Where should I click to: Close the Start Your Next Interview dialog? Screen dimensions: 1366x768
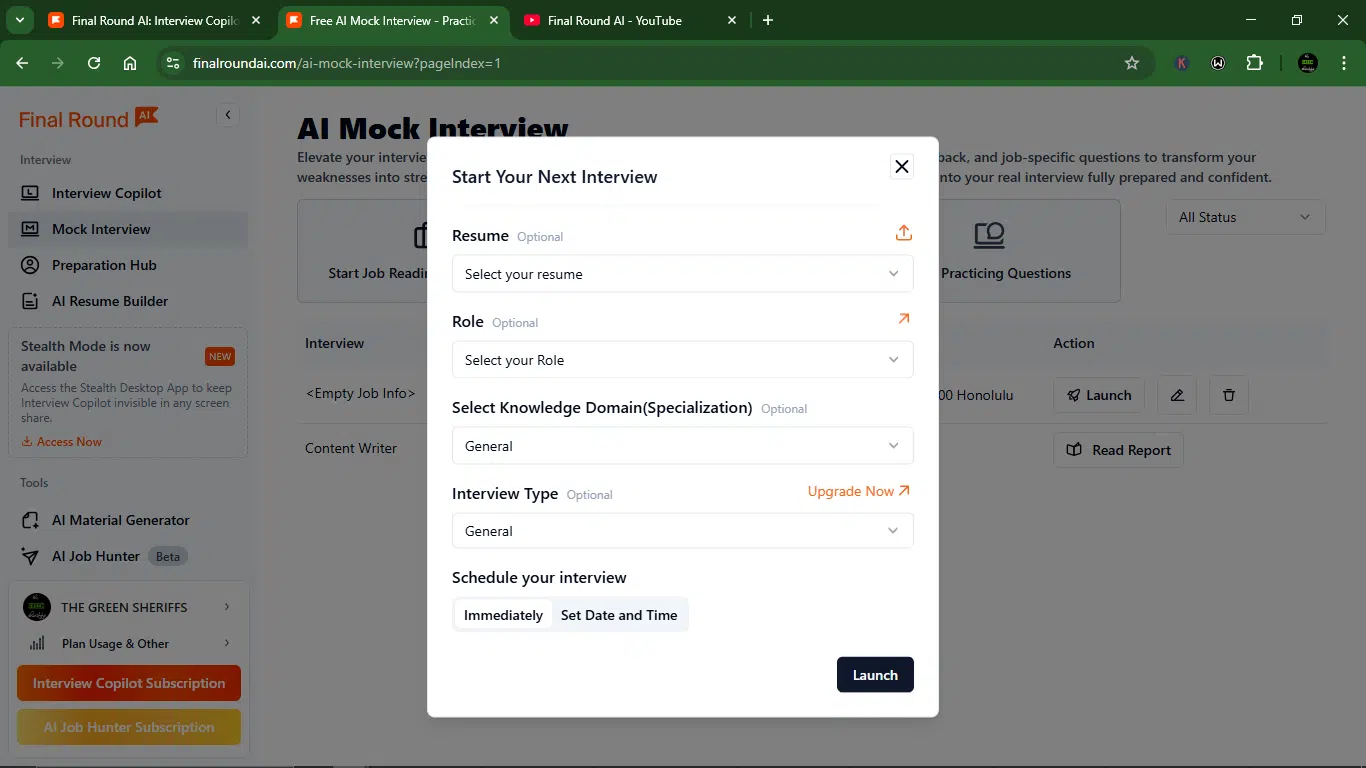click(902, 167)
